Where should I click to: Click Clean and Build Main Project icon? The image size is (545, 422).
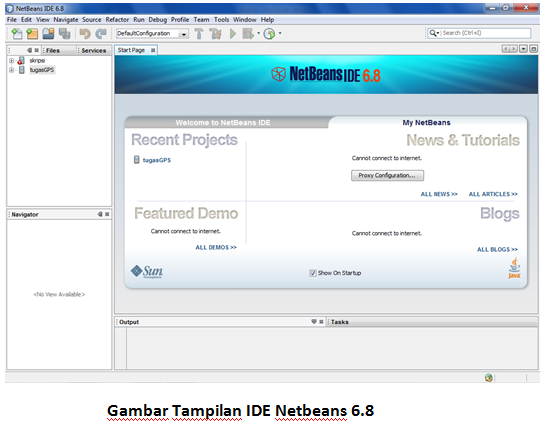point(215,34)
